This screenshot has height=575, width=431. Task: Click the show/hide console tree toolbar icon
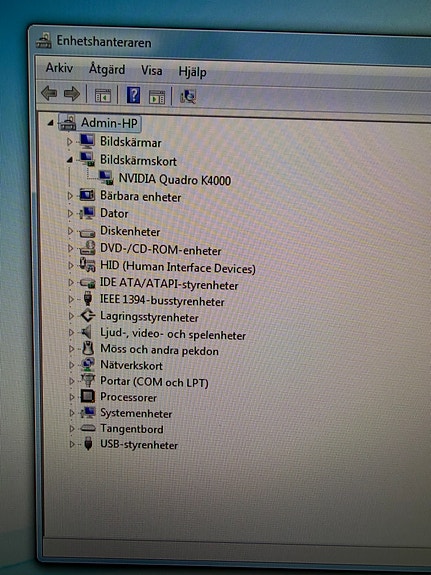tap(103, 96)
